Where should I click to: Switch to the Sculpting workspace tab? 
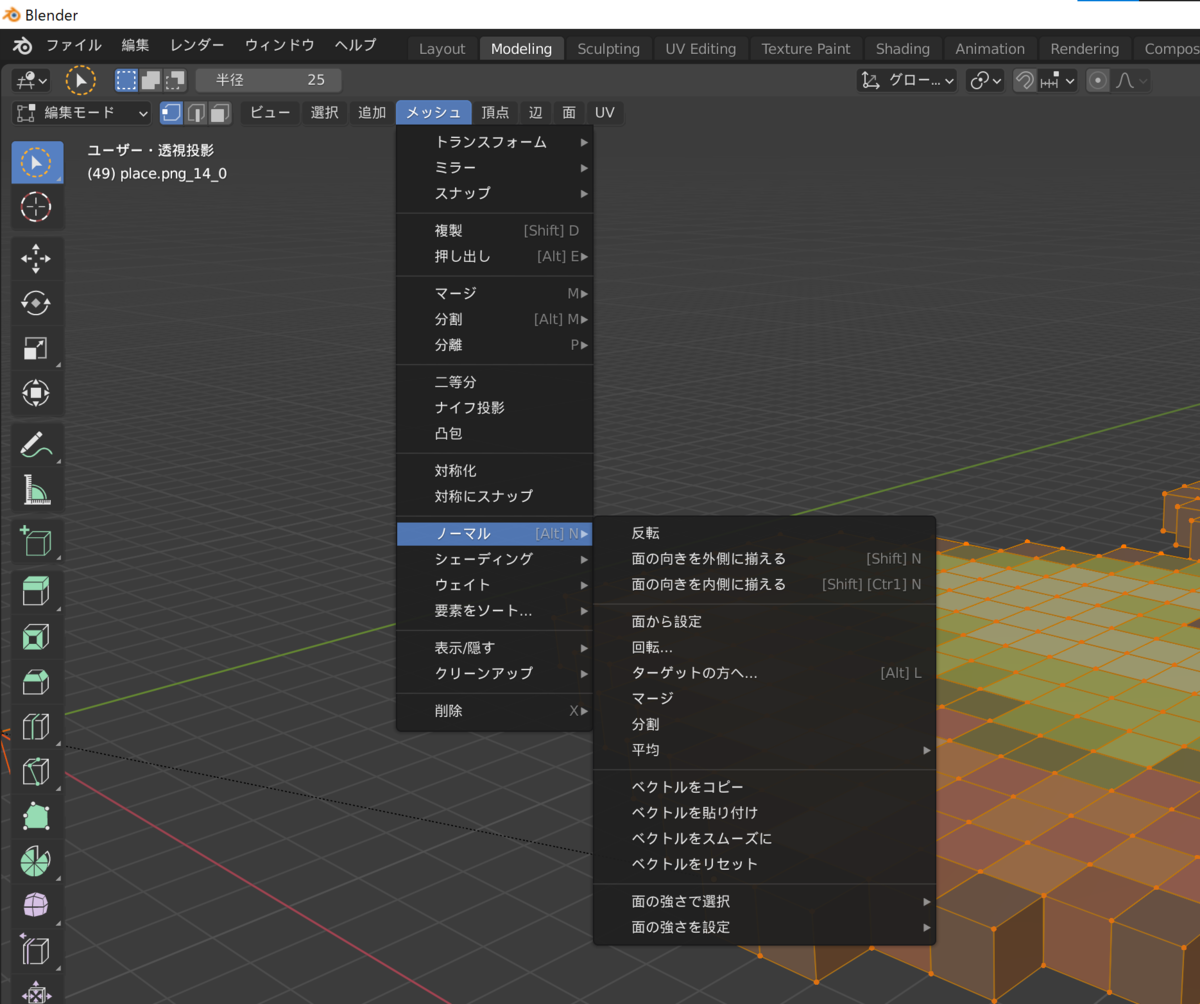click(x=608, y=48)
